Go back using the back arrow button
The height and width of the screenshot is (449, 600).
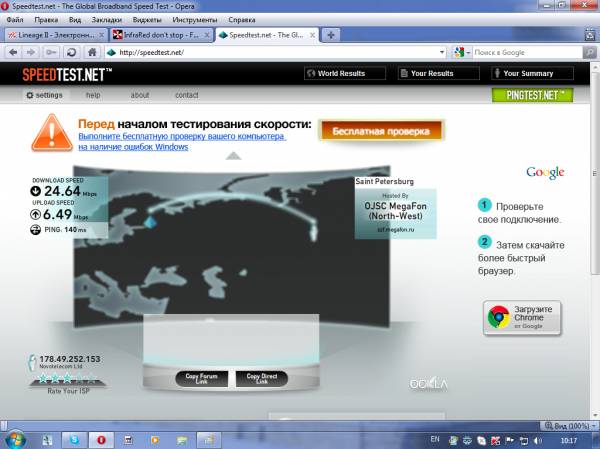click(13, 52)
